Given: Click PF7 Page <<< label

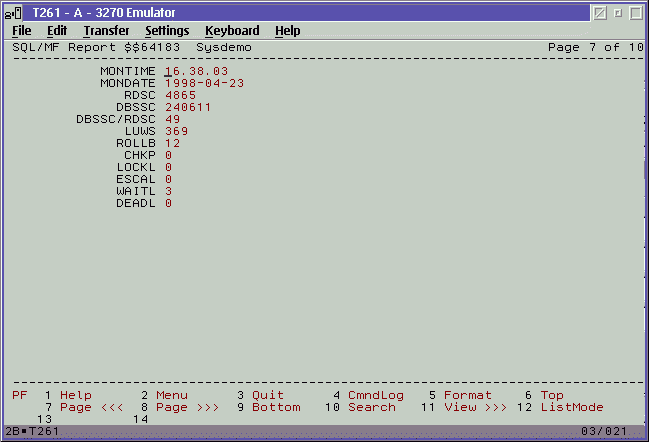Looking at the screenshot, I should click(x=91, y=407).
